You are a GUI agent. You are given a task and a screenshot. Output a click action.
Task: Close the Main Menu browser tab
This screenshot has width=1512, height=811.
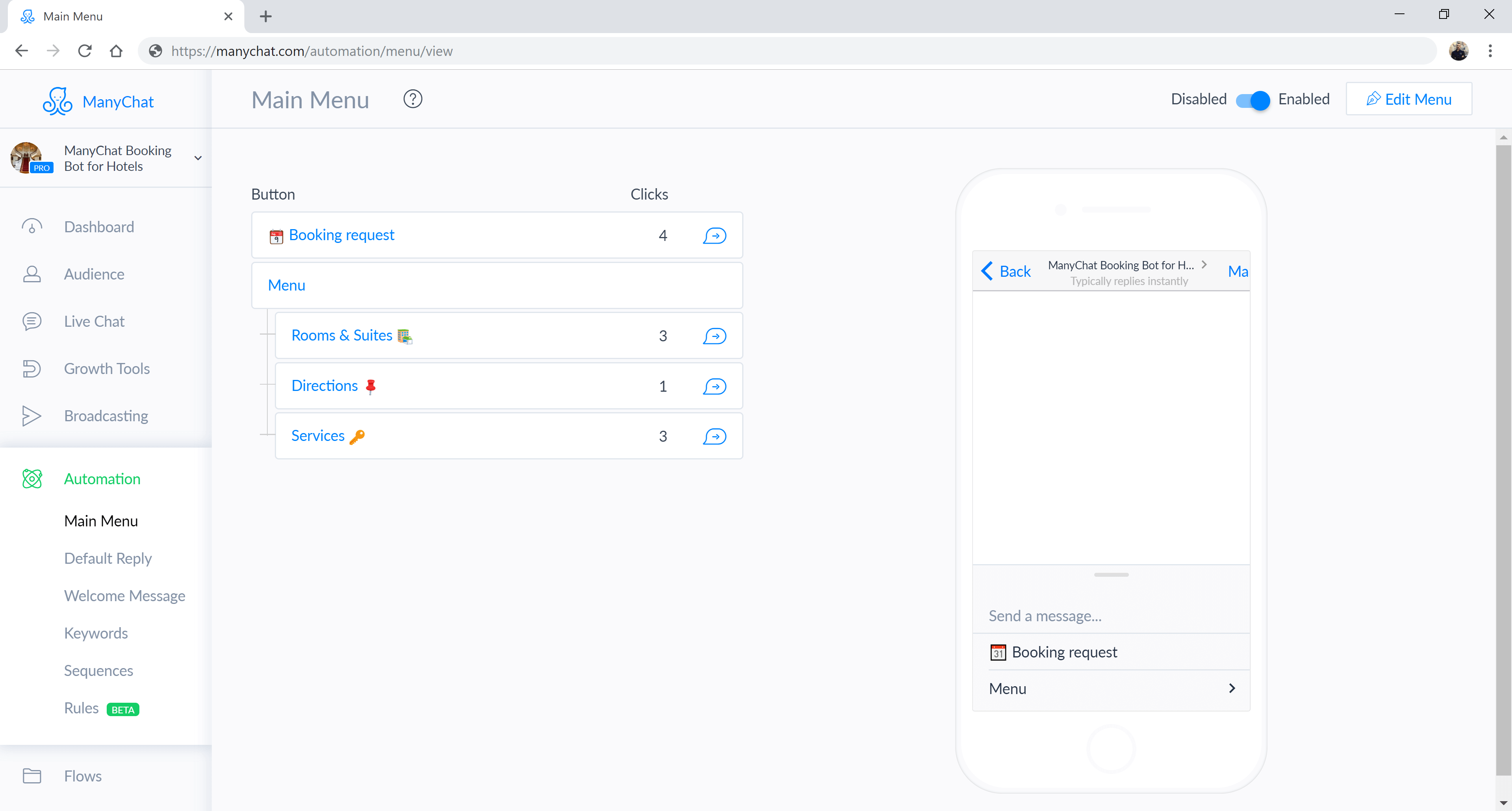[228, 17]
